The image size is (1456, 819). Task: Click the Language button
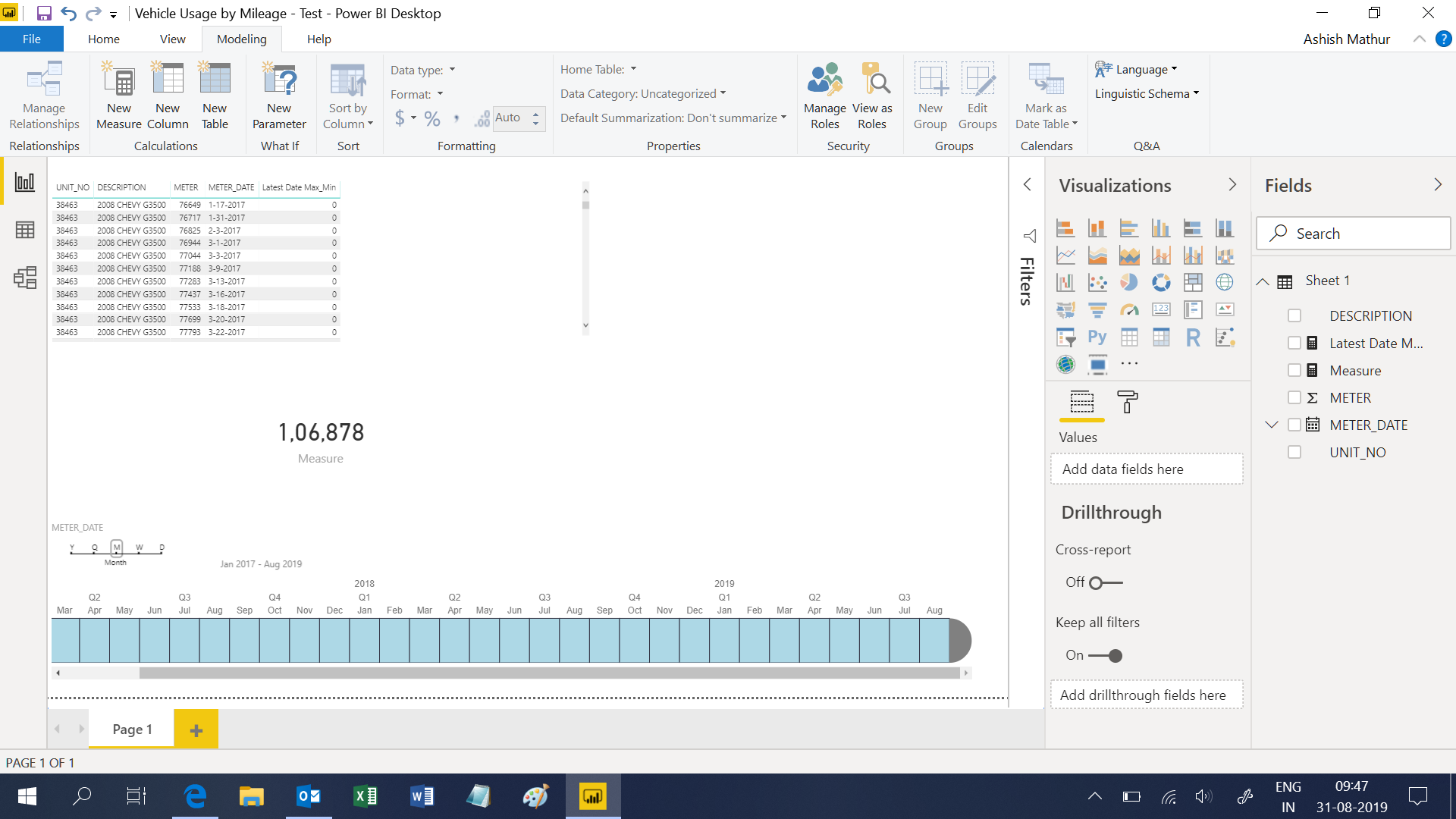tap(1136, 70)
